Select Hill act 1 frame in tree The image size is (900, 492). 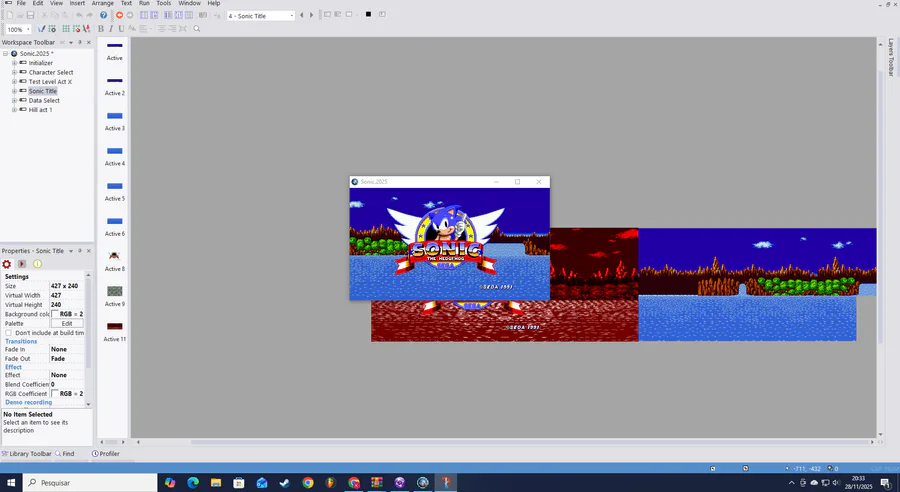pos(40,110)
